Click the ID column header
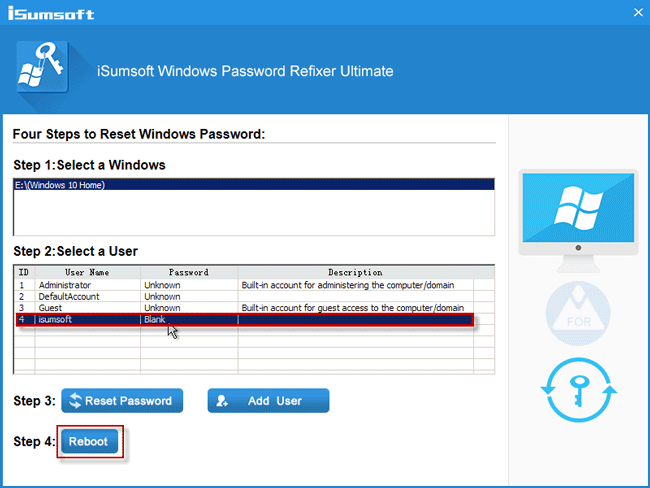The height and width of the screenshot is (488, 650). point(24,272)
